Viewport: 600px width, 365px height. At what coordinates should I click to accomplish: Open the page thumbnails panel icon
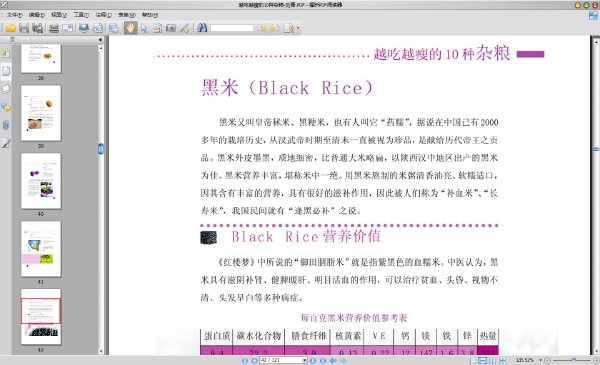point(6,70)
